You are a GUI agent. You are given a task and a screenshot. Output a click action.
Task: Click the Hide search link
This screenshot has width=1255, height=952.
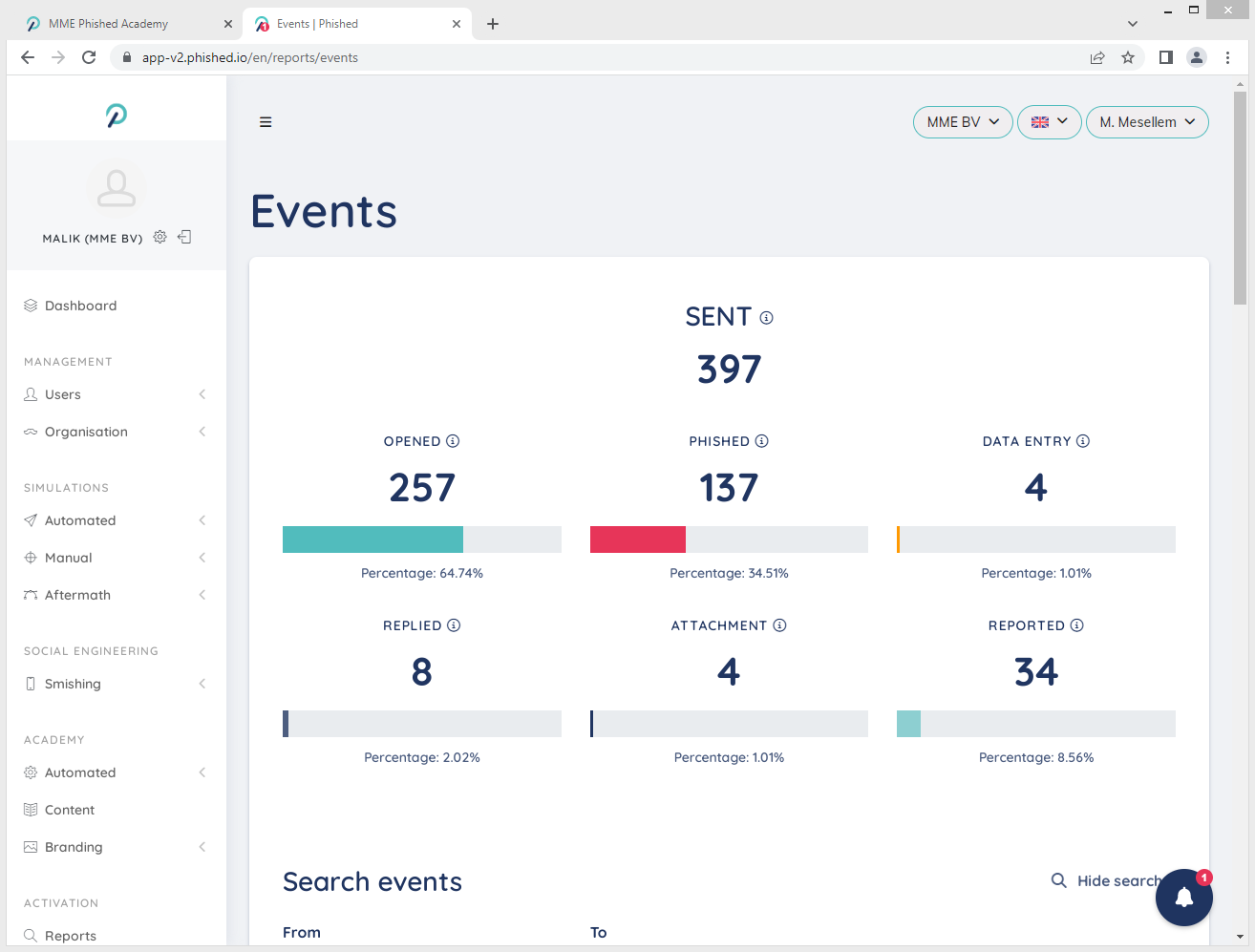pyautogui.click(x=1106, y=880)
